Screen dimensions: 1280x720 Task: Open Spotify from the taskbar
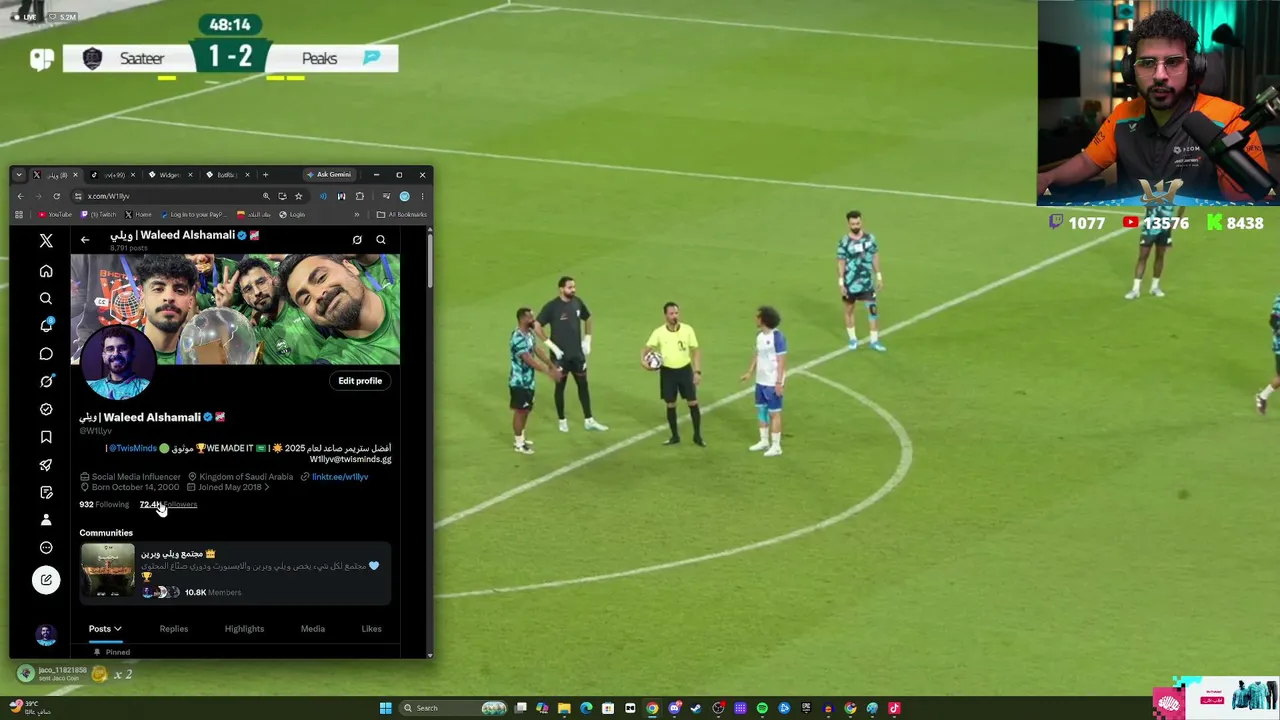click(762, 708)
